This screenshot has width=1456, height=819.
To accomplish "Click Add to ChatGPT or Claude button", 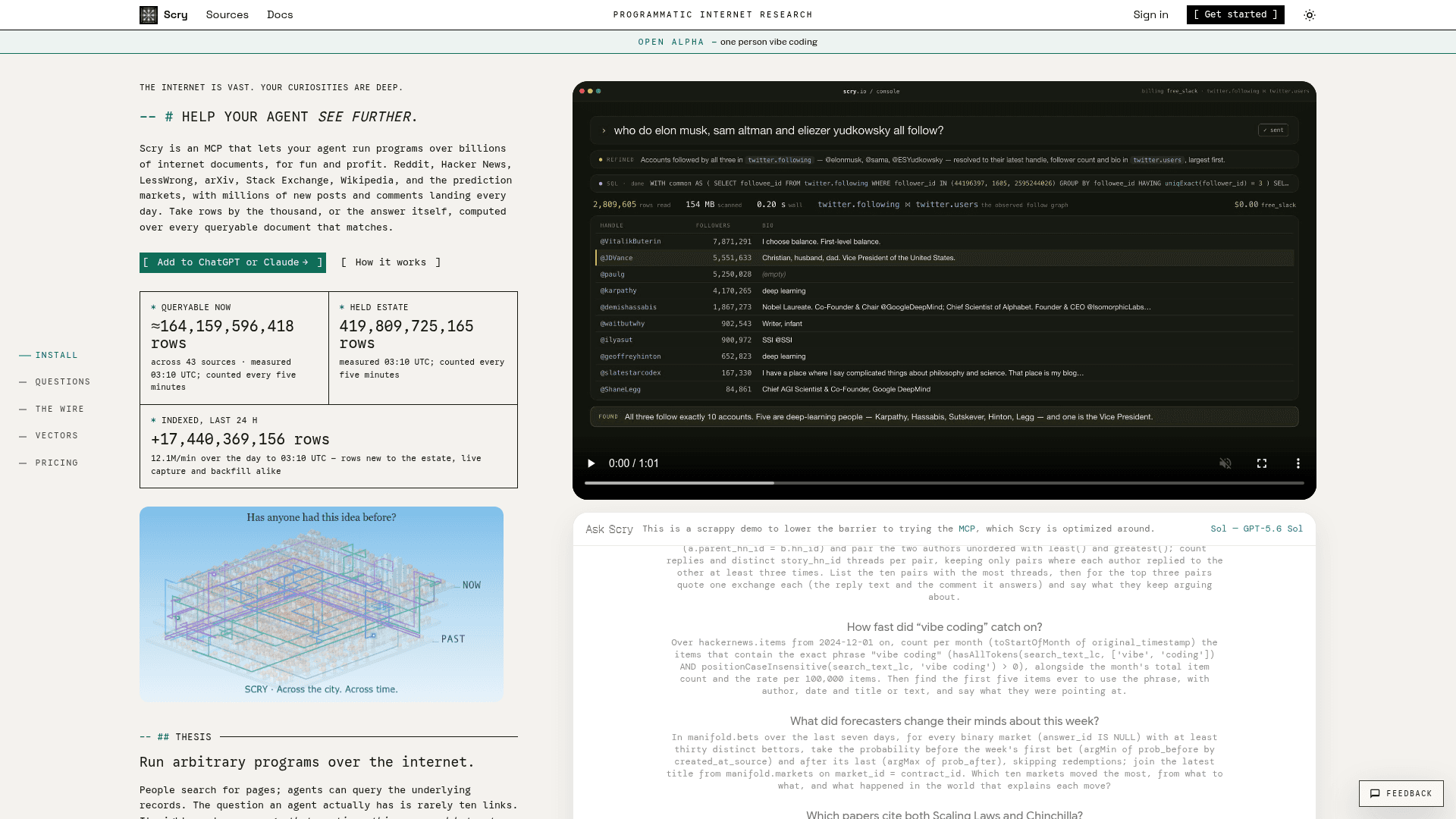I will (x=233, y=262).
